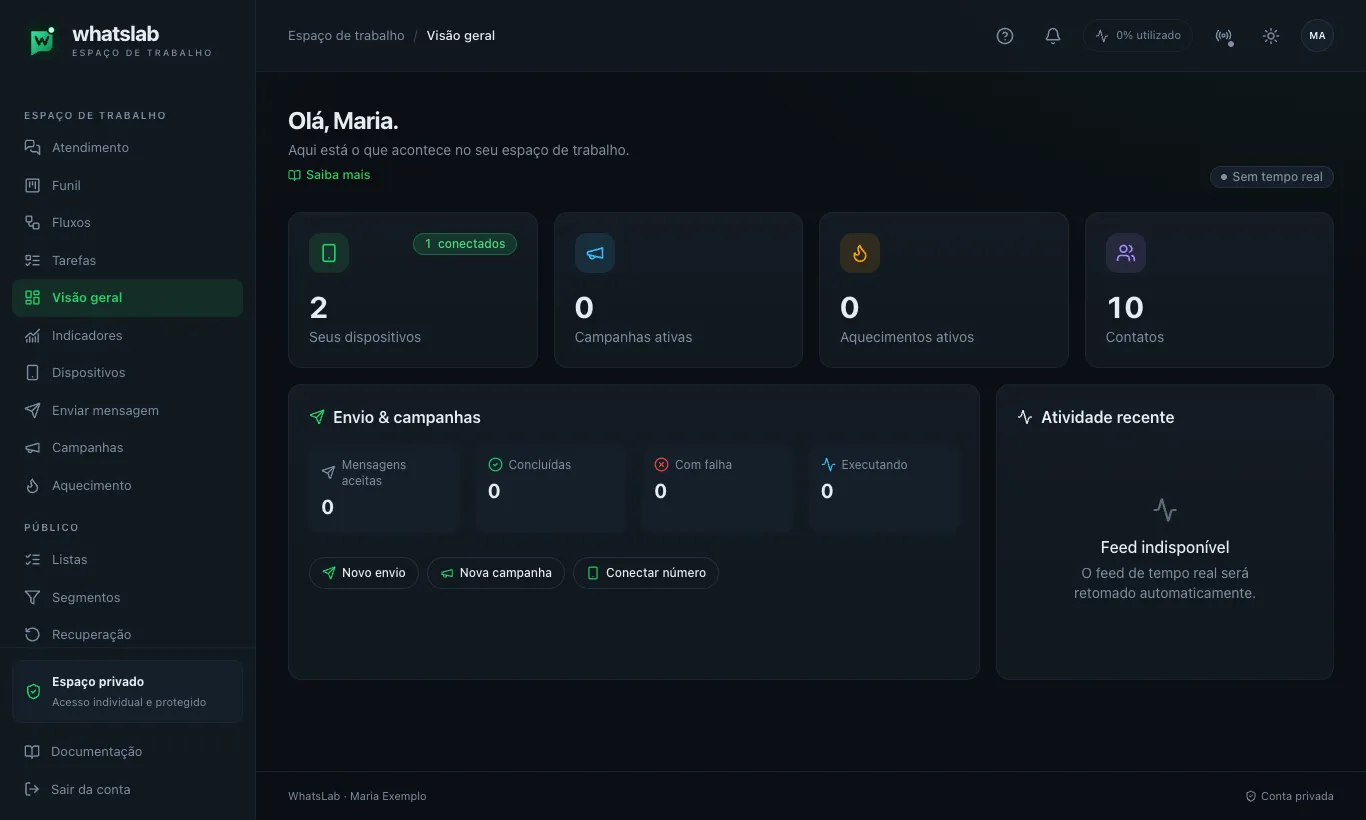Open Documentação link in sidebar

(x=97, y=752)
